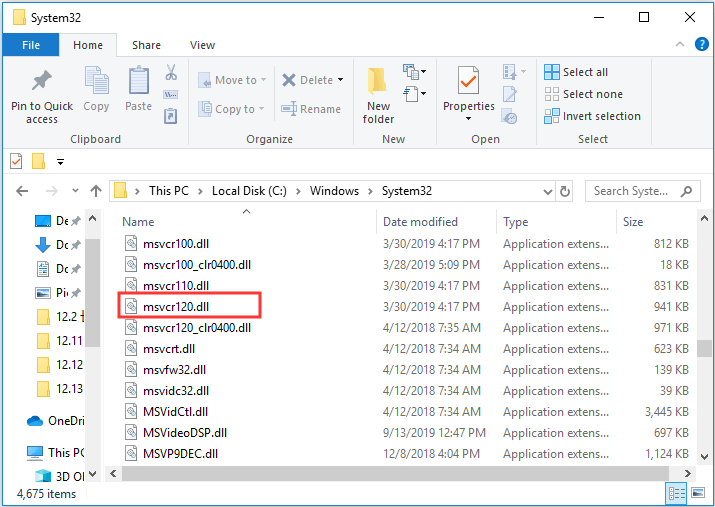Sort by the Name column header
Viewport: 715px width, 507px height.
tap(138, 222)
